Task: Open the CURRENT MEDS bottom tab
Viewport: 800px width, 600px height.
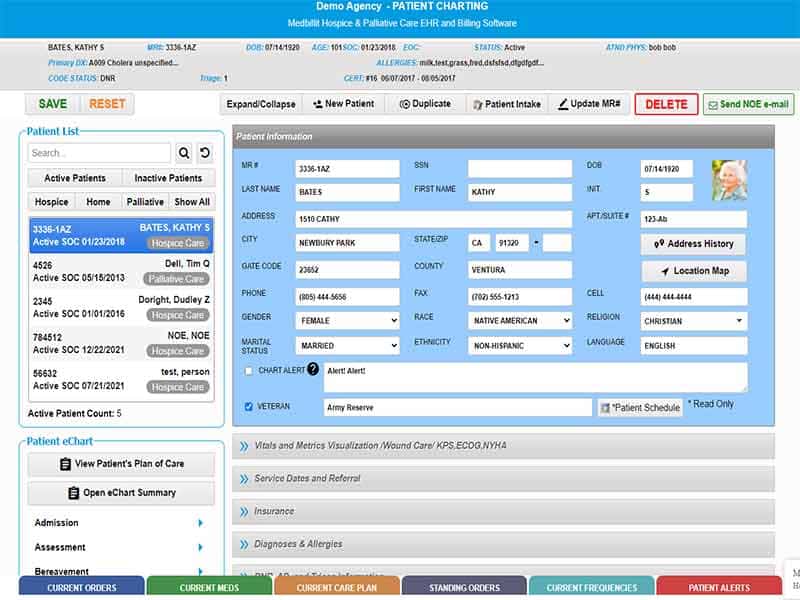Action: coord(209,587)
